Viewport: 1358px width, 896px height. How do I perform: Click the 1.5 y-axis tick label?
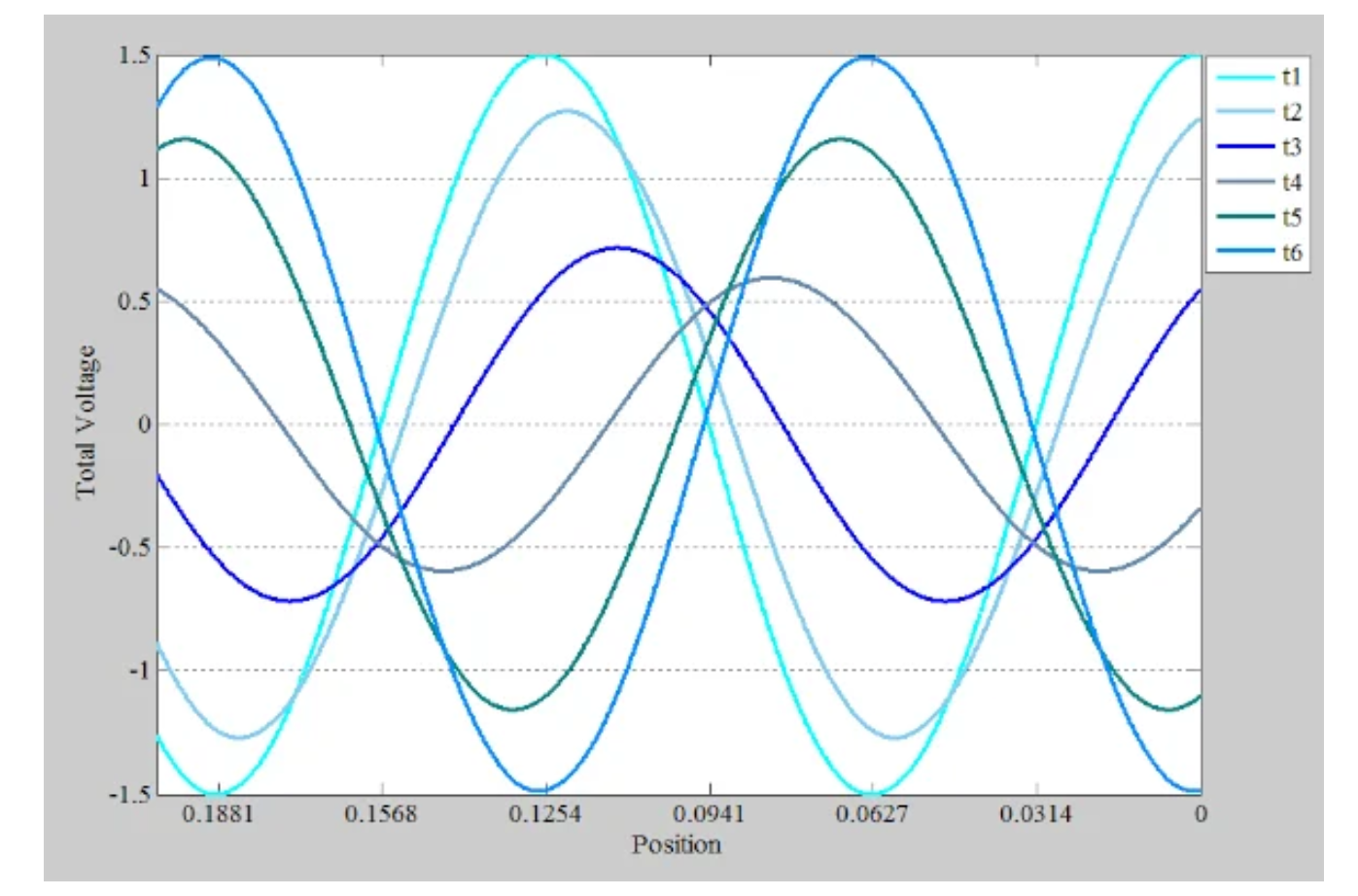tap(134, 55)
